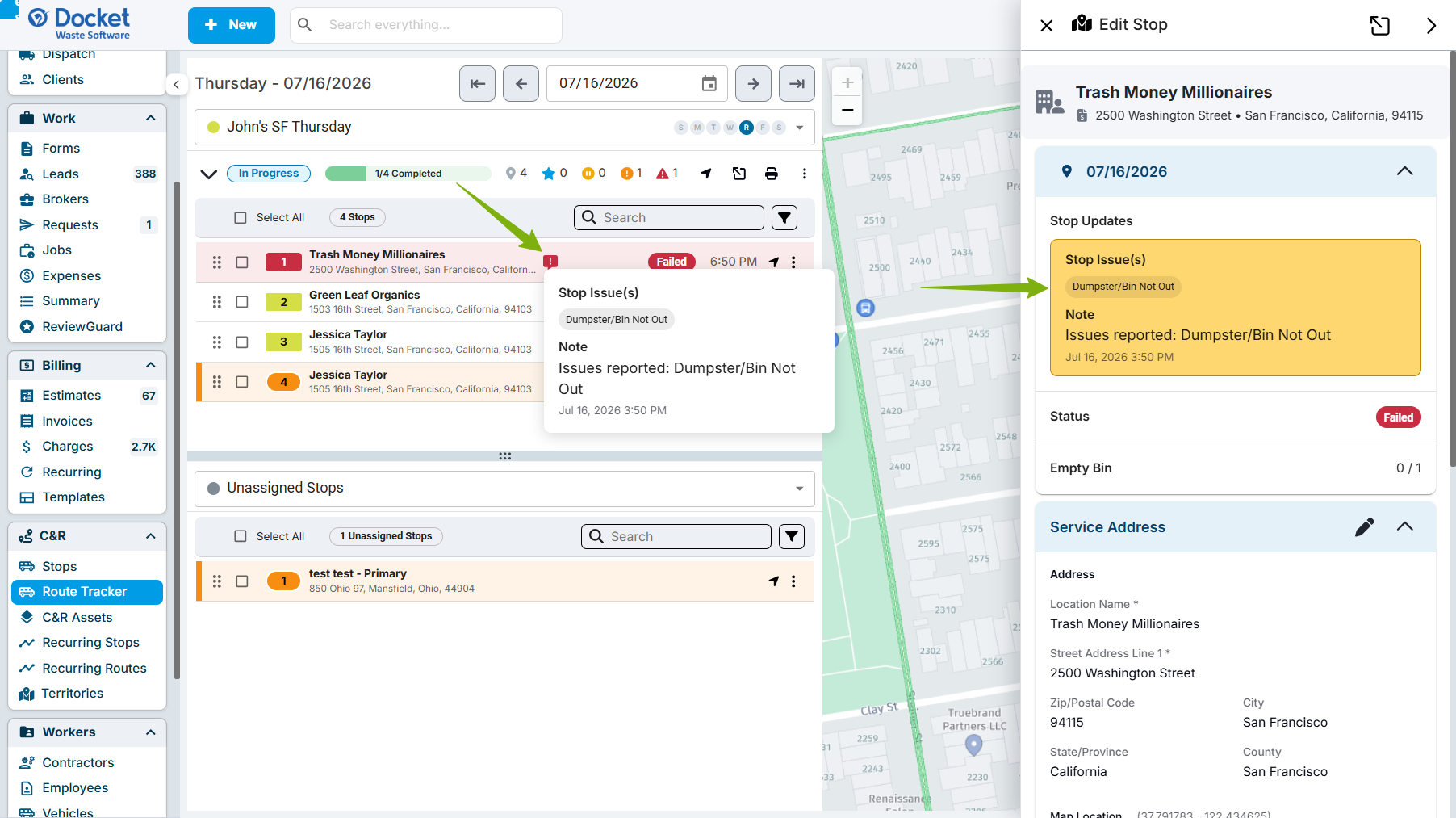Image resolution: width=1456 pixels, height=818 pixels.
Task: Tick checkbox for stop 3 Jessica Taylor
Action: point(242,342)
